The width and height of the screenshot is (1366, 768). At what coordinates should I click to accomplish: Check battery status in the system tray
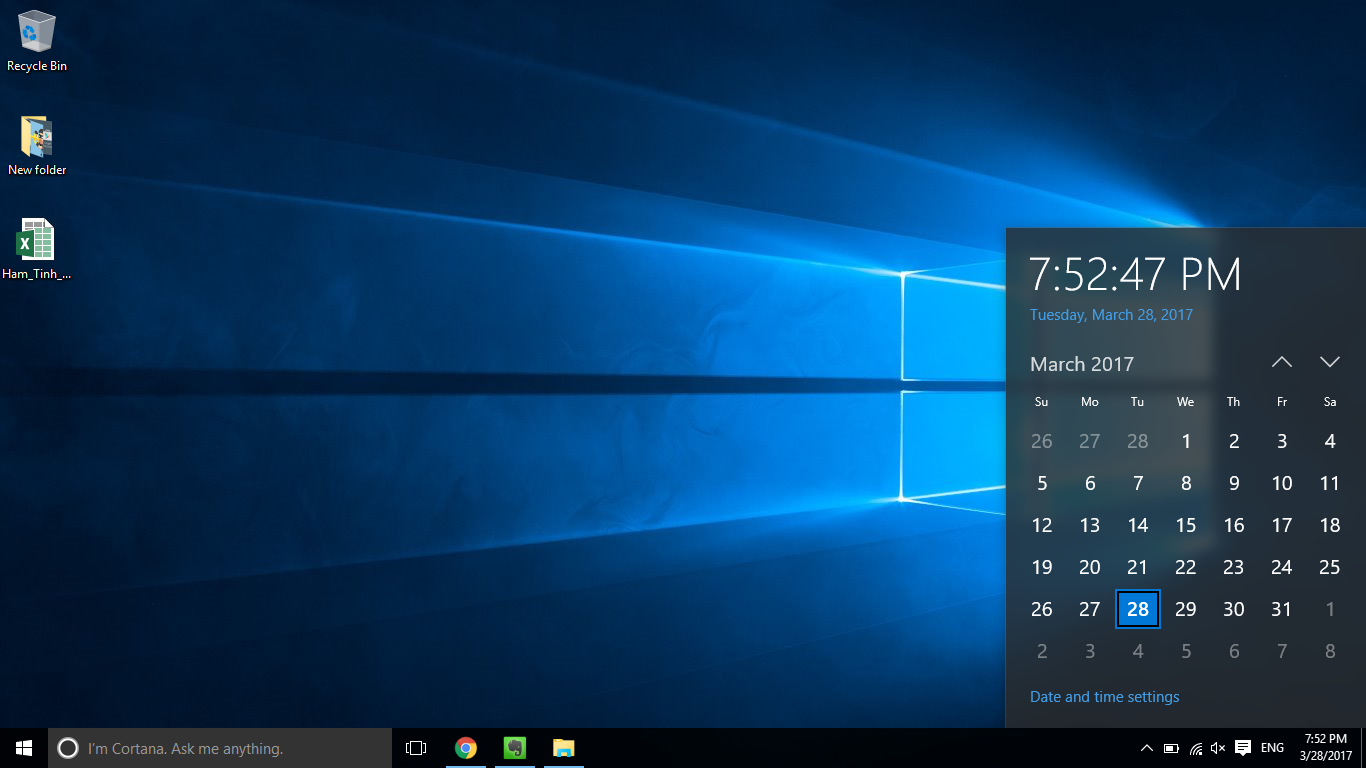pos(1170,748)
